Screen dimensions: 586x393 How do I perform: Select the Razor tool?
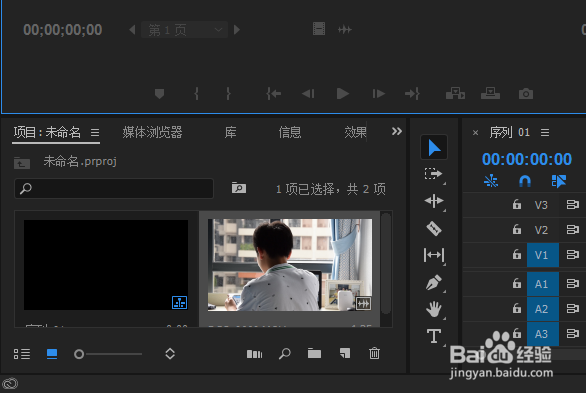pos(434,228)
